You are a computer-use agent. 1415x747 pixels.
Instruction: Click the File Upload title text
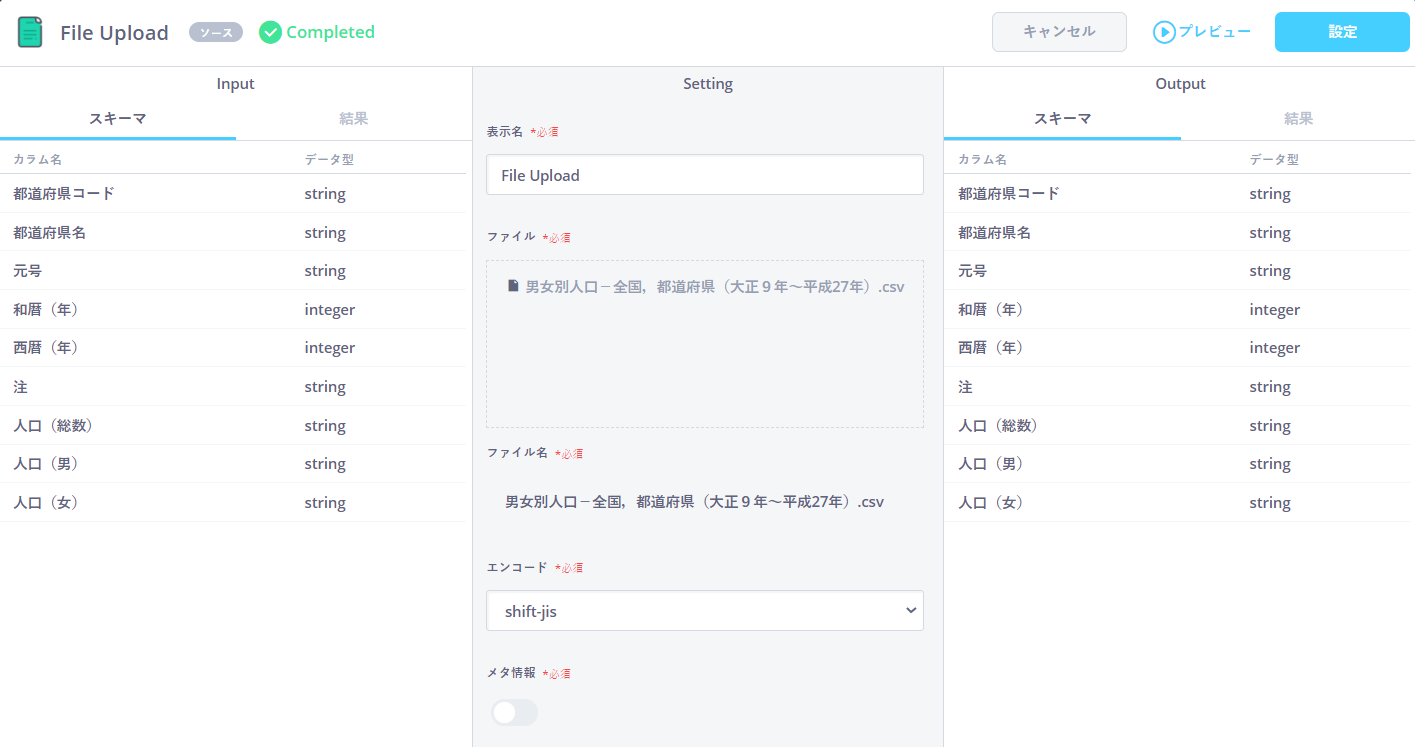coord(114,33)
